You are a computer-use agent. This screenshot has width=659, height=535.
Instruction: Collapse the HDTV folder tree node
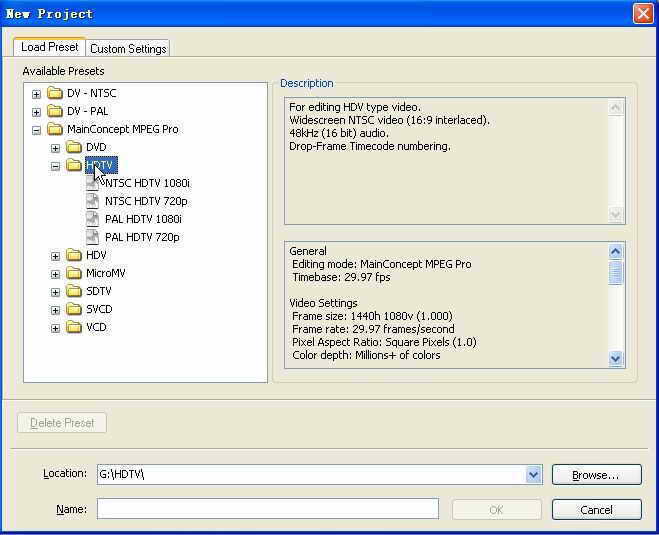tap(56, 165)
